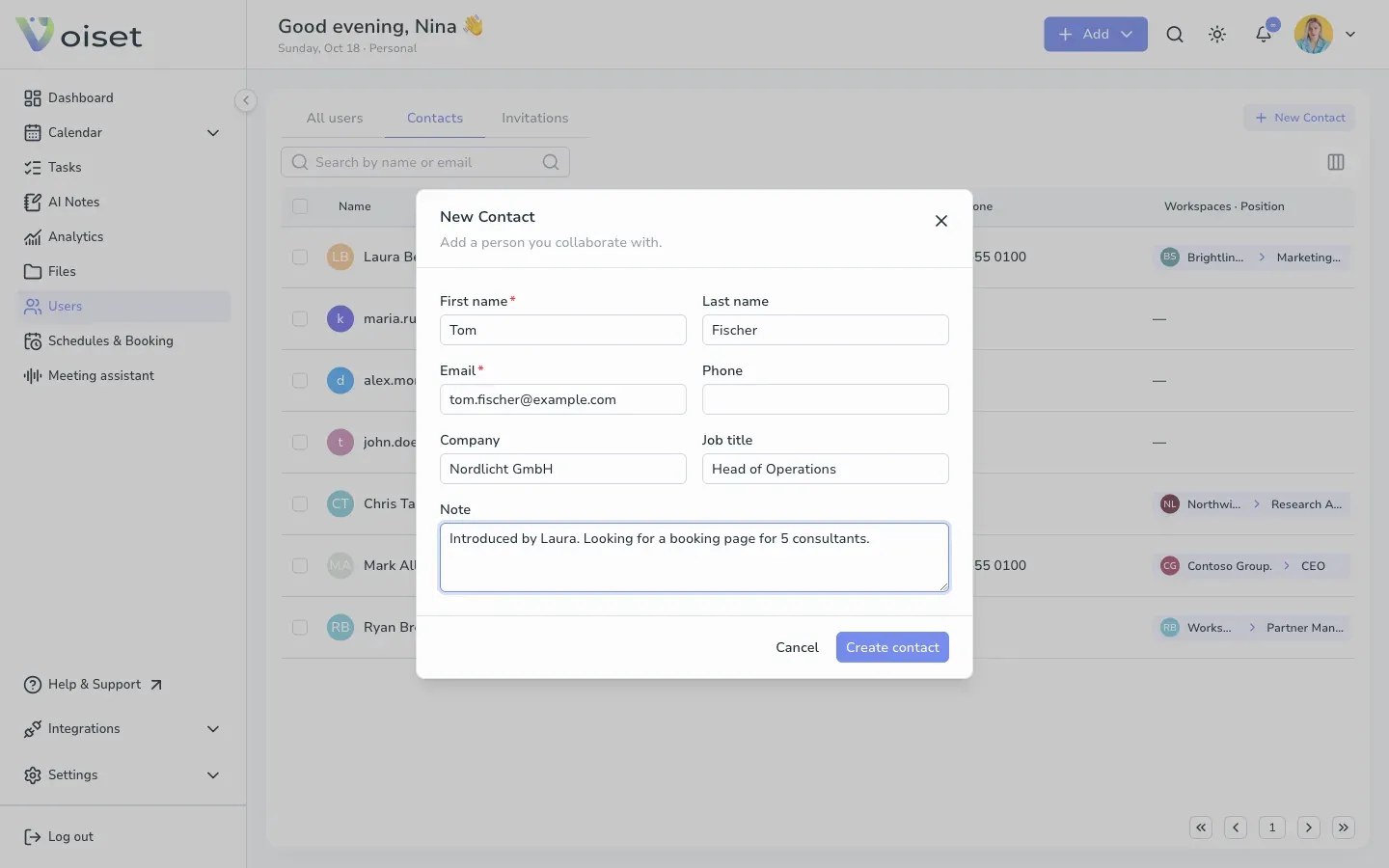1389x868 pixels.
Task: Go to the first page of results
Action: (1201, 827)
